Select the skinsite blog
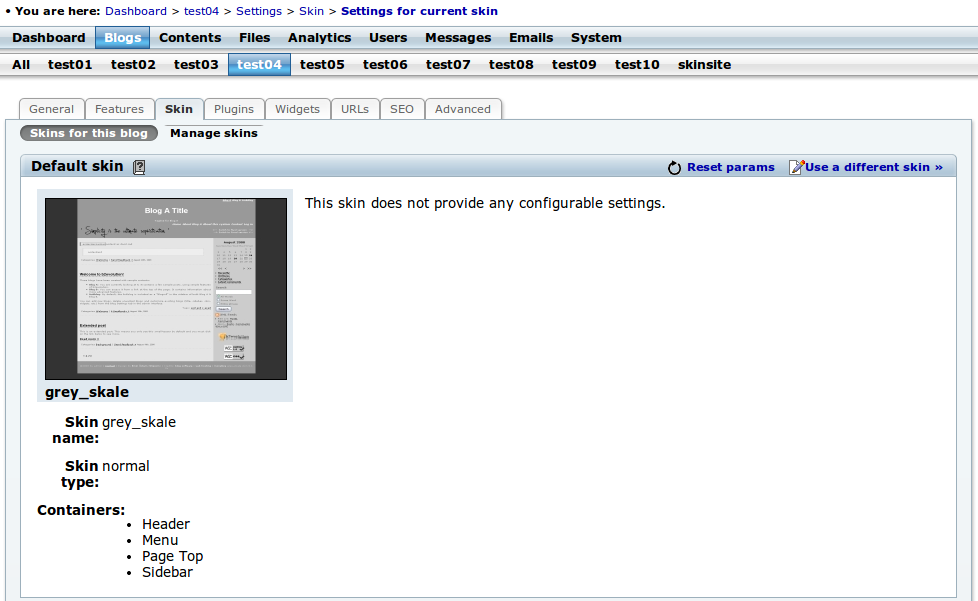The image size is (978, 601). click(x=704, y=64)
